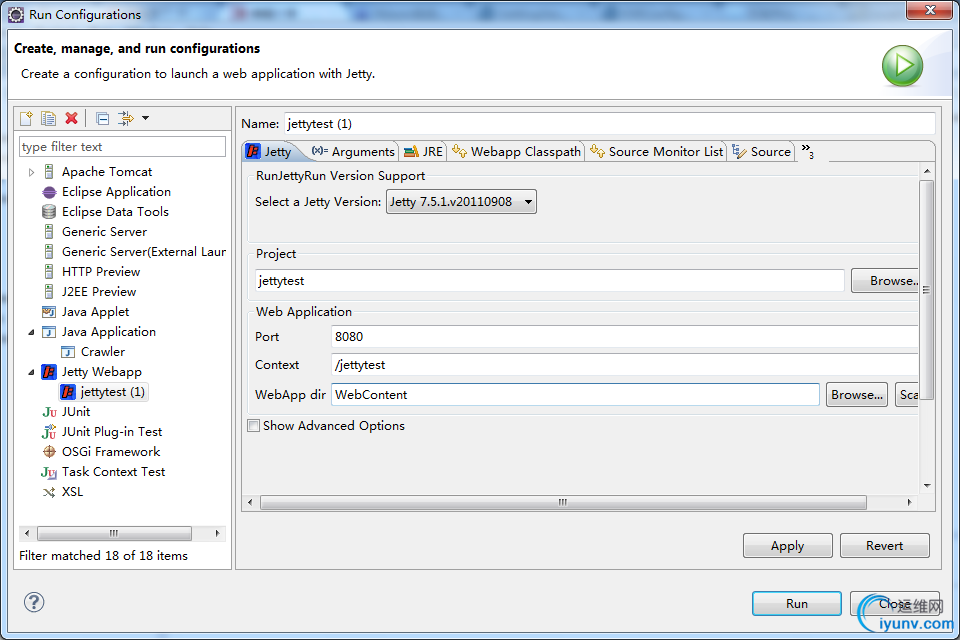960x640 pixels.
Task: Click the tree scrollbar right arrow
Action: 217,533
